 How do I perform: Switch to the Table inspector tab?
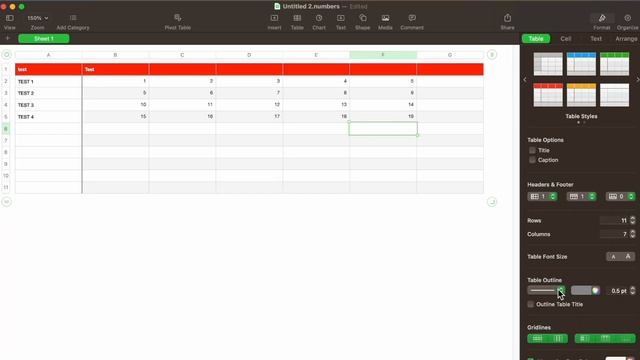(536, 38)
